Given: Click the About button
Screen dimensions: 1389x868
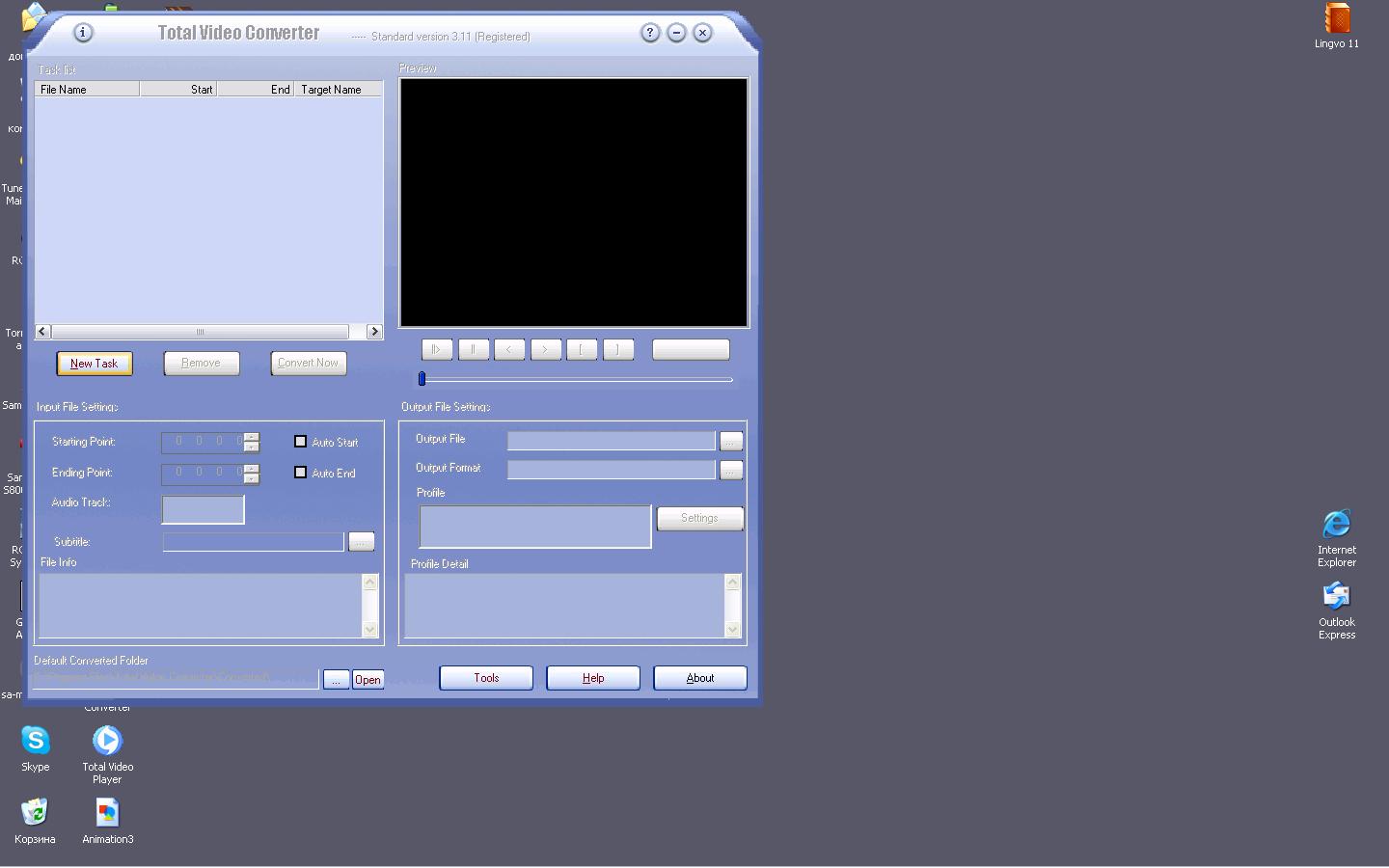Looking at the screenshot, I should pyautogui.click(x=700, y=678).
